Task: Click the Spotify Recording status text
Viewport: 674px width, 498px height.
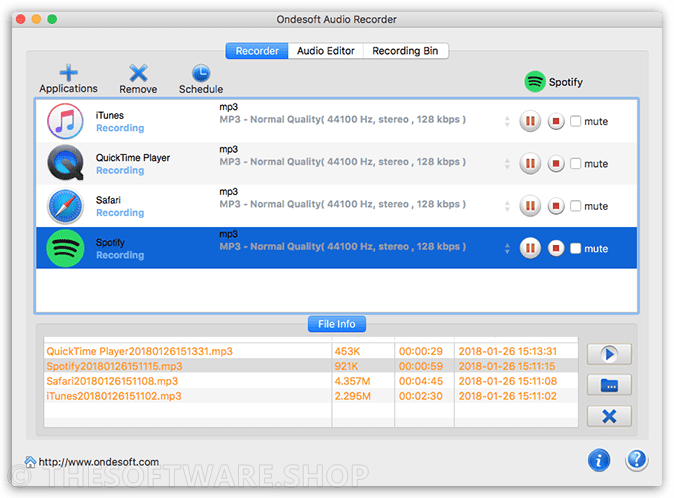Action: tap(120, 255)
